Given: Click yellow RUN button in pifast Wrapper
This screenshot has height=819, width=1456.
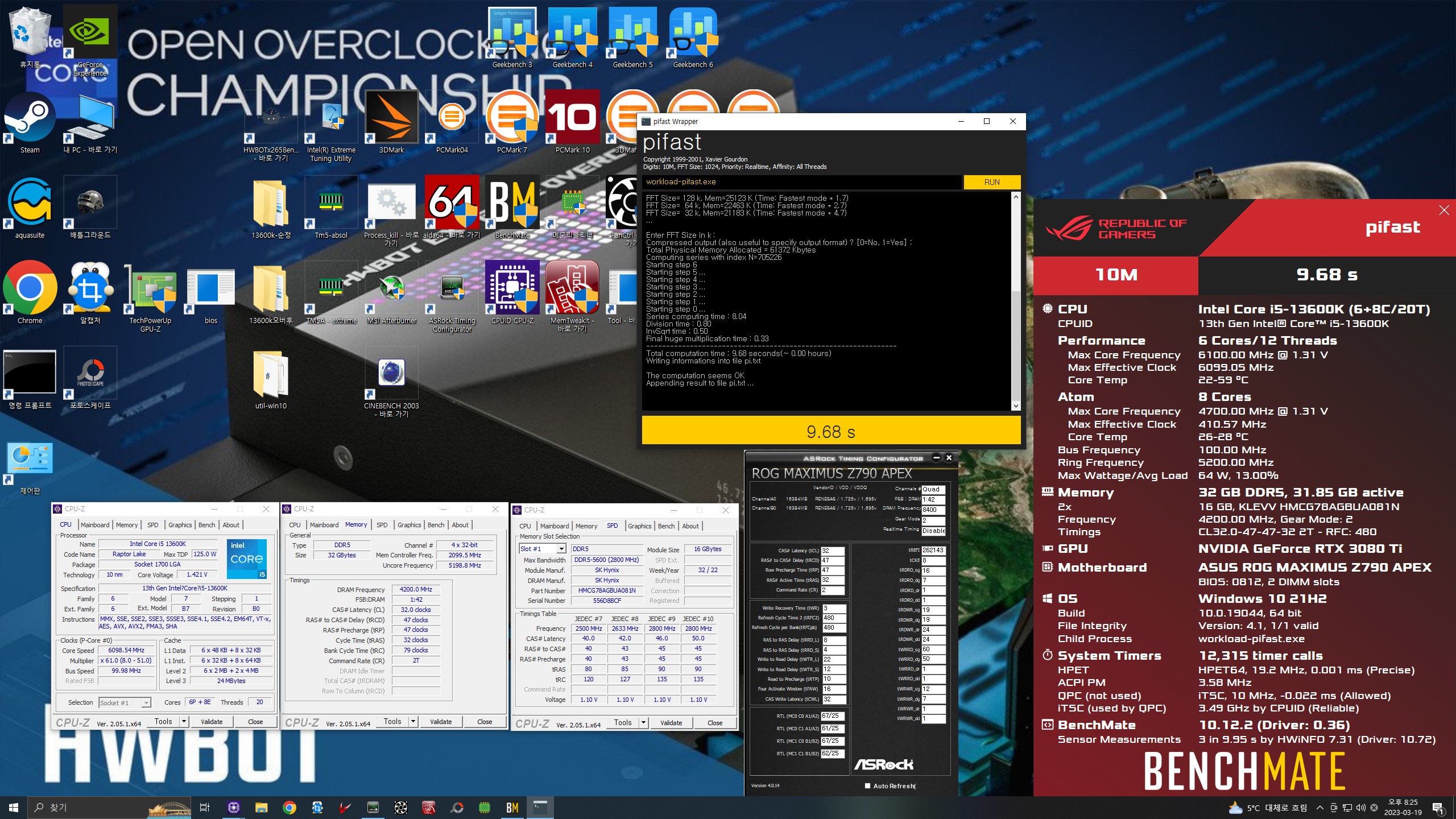Looking at the screenshot, I should 992,182.
